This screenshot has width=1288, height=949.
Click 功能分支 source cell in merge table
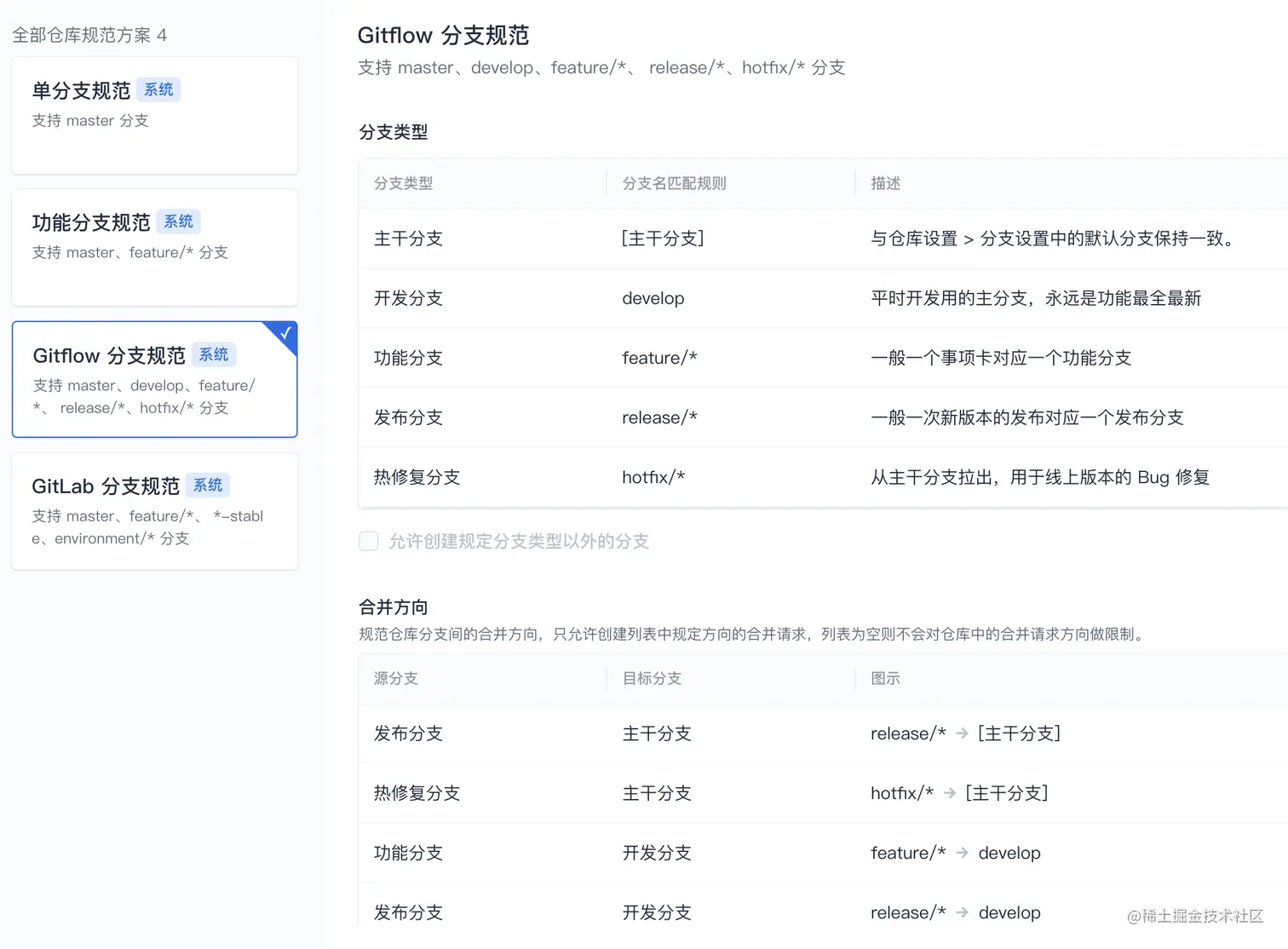[408, 853]
